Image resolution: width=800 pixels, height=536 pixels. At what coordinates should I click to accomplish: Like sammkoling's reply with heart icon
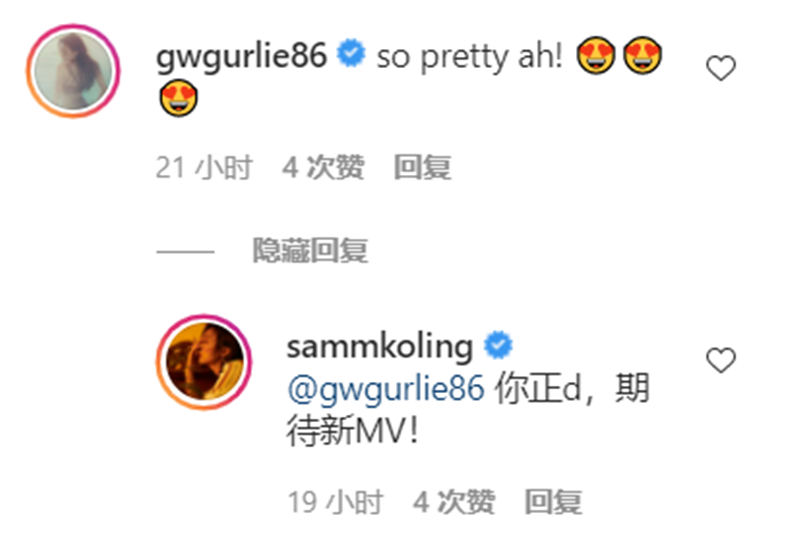(720, 360)
